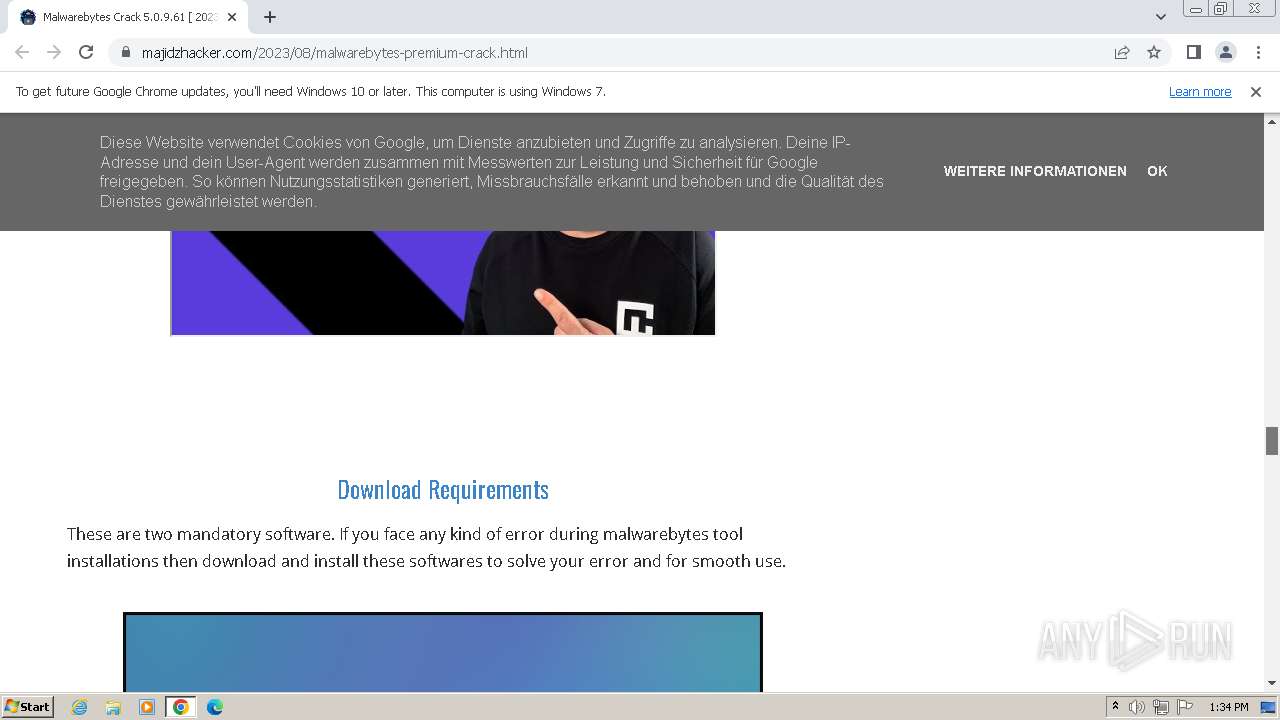Show hidden system tray icons
The image size is (1280, 720).
point(1116,707)
